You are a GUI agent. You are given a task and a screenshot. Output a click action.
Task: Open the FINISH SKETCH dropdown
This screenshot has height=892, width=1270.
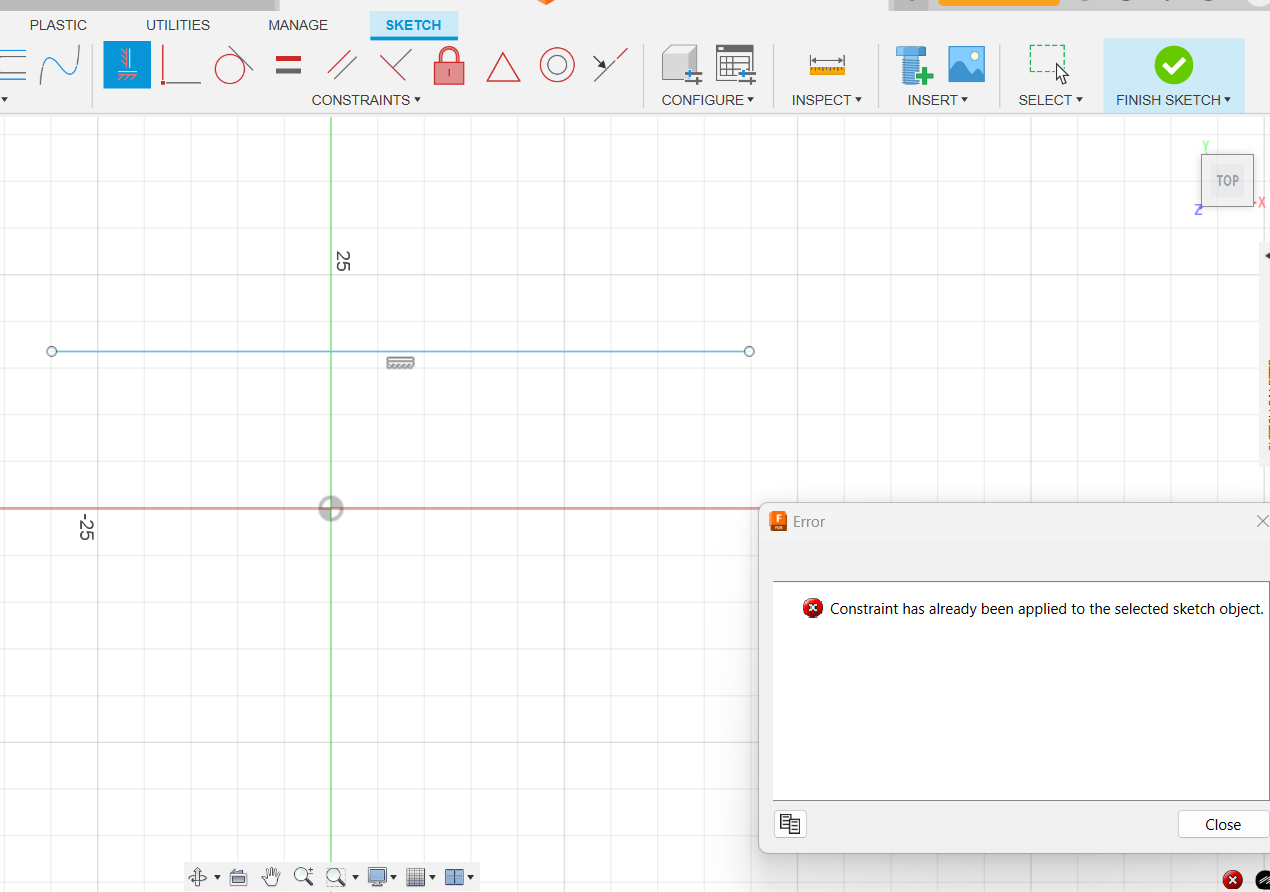click(x=1174, y=100)
